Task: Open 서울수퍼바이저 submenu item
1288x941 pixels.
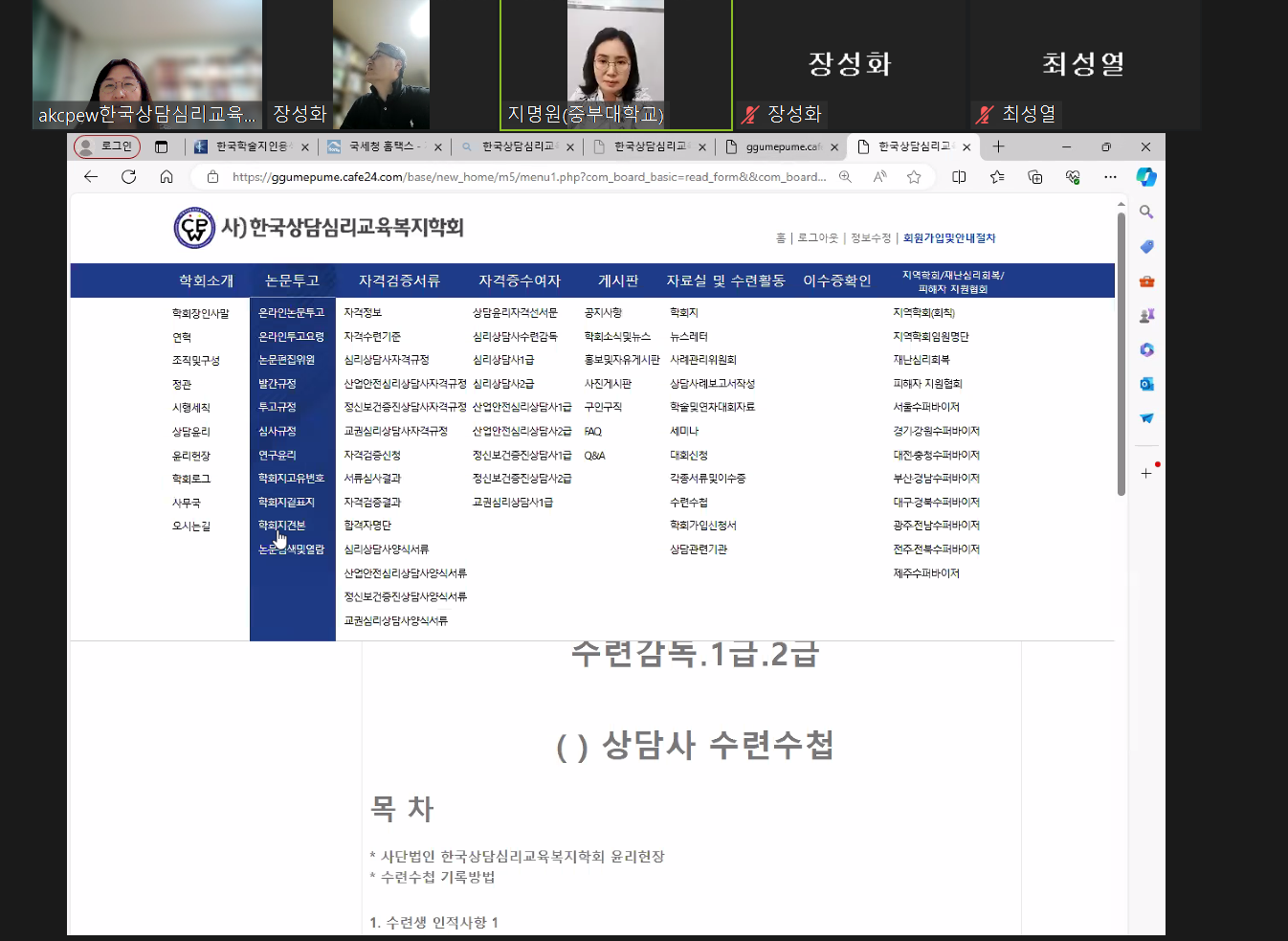Action: point(926,408)
